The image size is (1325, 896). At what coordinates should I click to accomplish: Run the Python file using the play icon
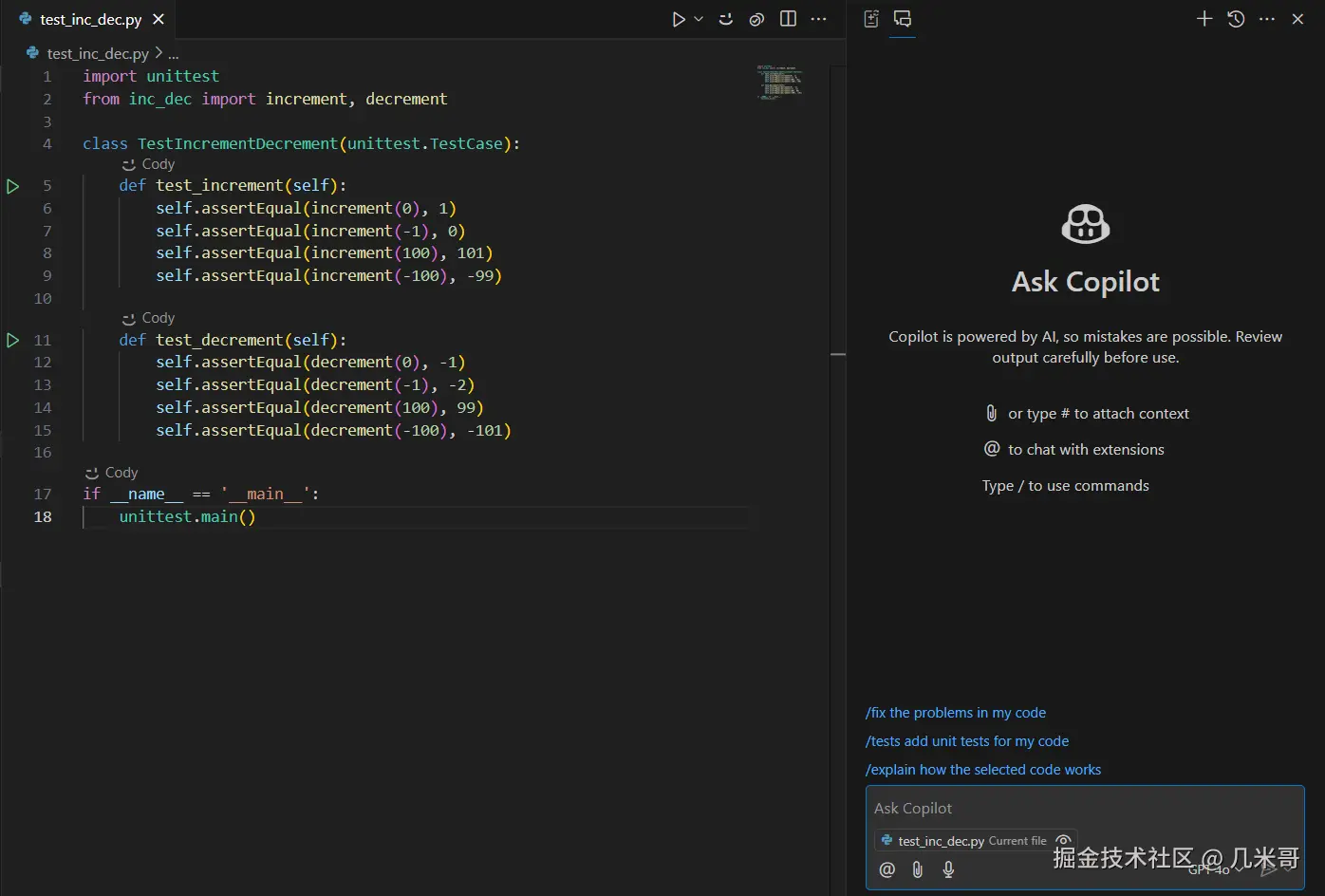(x=678, y=19)
